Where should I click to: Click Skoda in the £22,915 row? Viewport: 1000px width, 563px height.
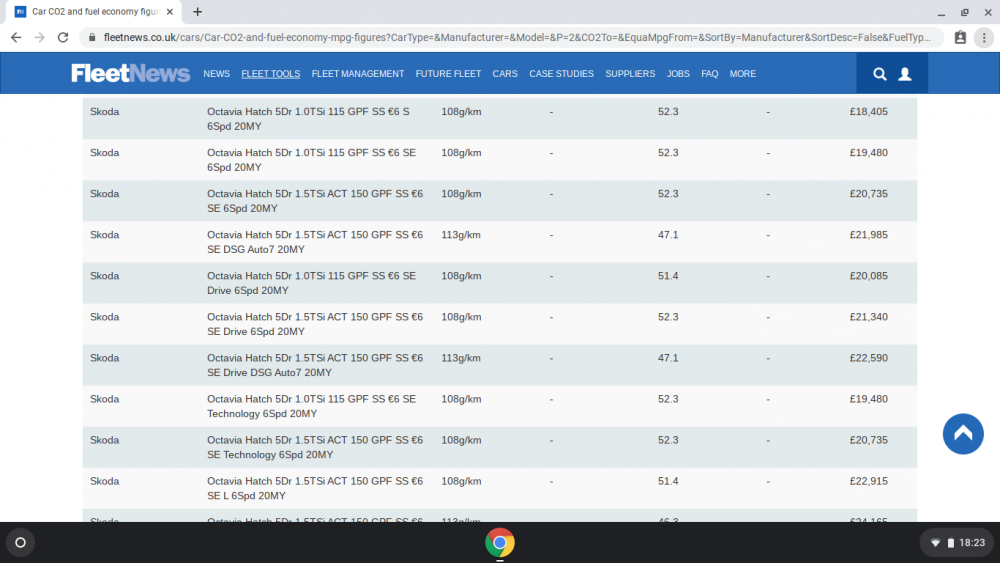[105, 481]
